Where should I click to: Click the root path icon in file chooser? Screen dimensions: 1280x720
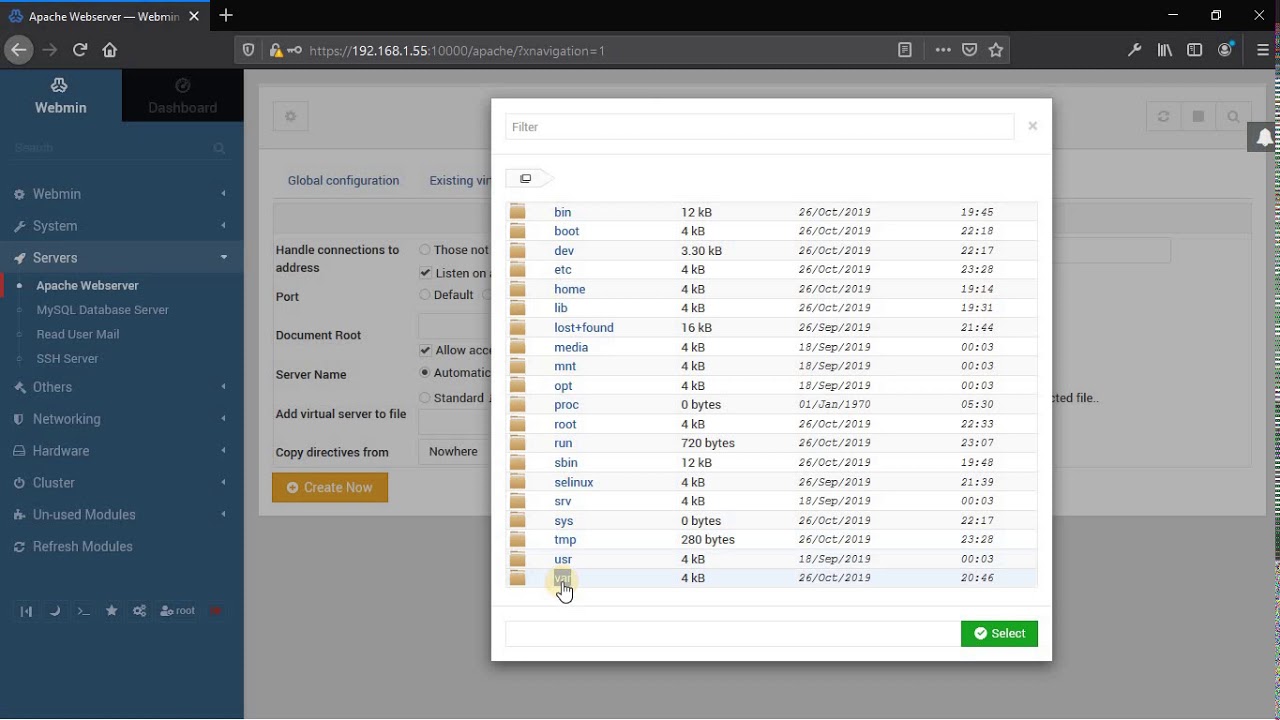(526, 178)
